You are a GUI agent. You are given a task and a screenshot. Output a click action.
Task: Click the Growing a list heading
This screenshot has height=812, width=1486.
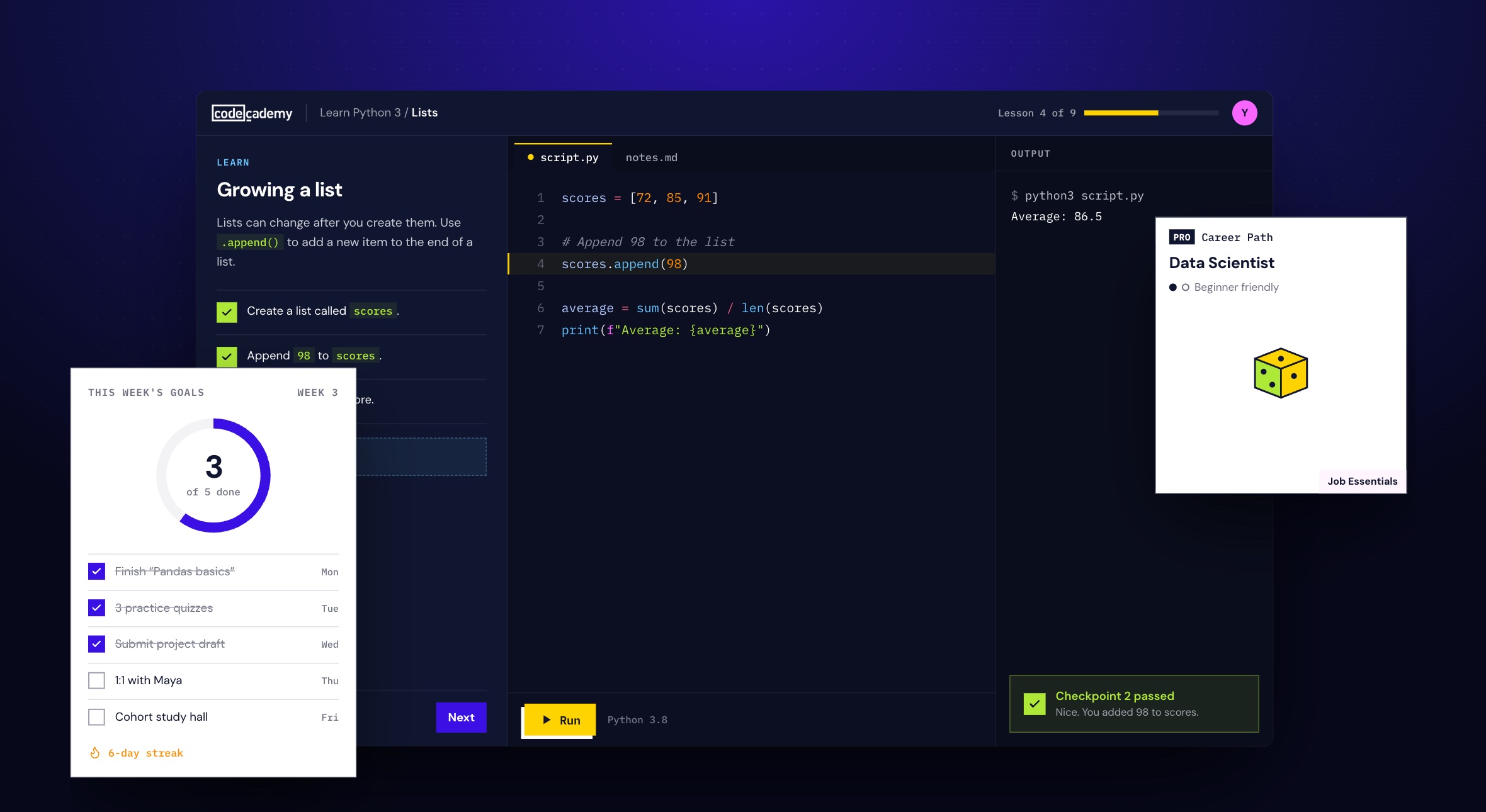point(280,190)
